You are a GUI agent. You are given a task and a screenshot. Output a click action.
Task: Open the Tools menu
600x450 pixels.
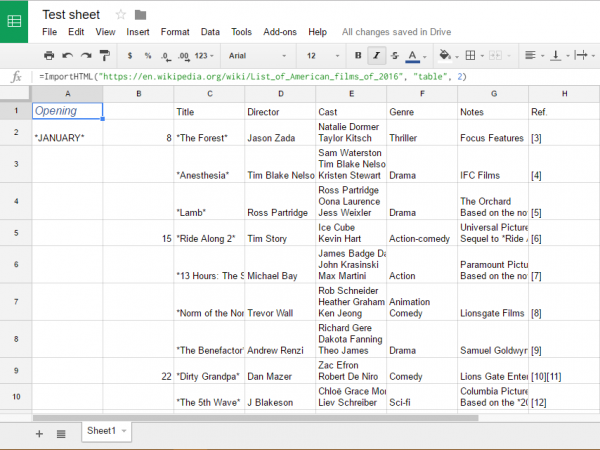(x=241, y=32)
